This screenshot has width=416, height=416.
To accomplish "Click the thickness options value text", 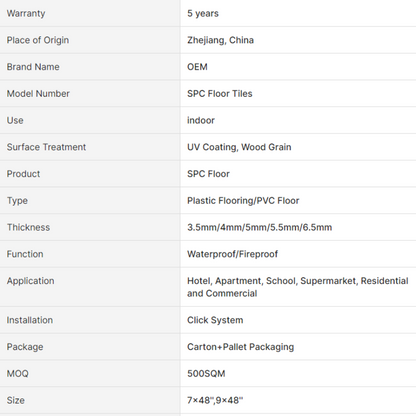I will [259, 227].
